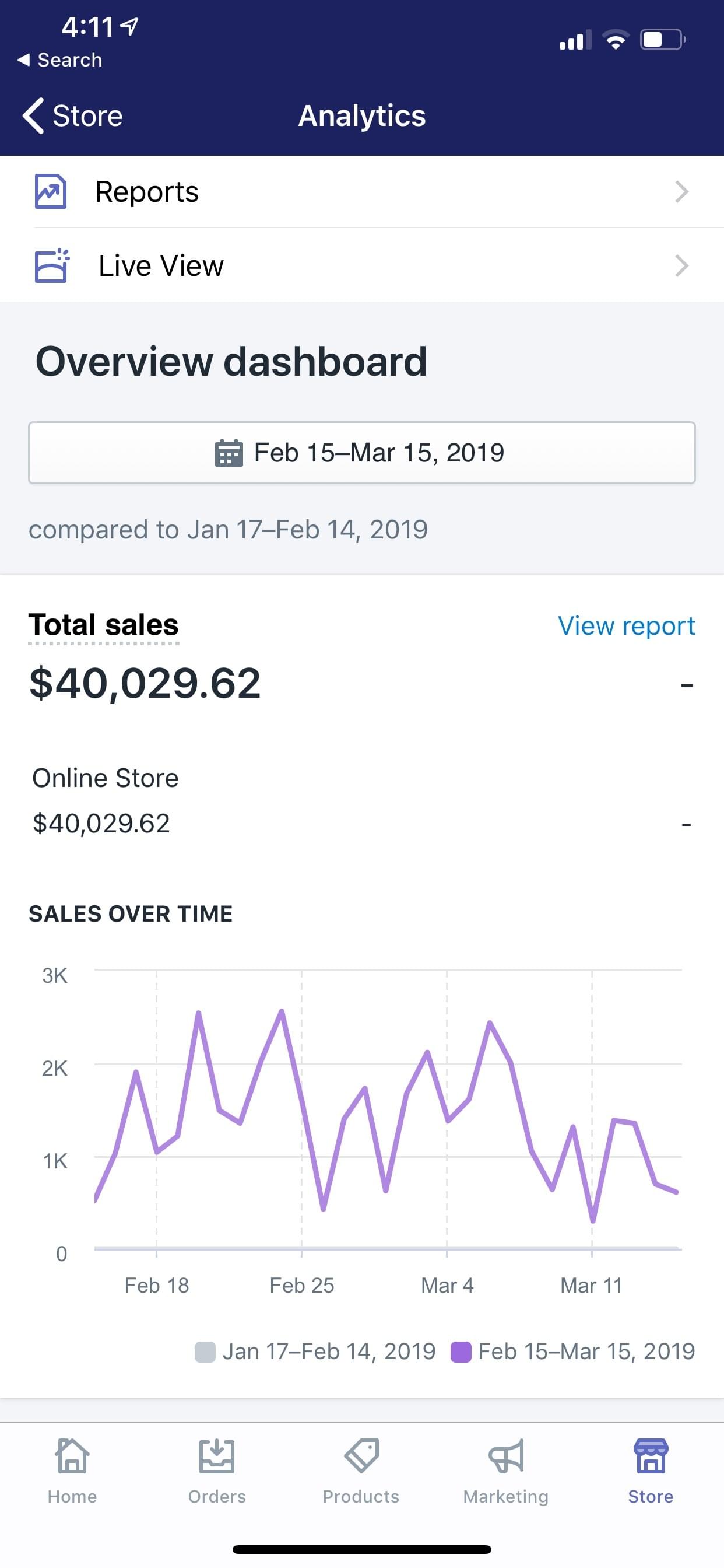Viewport: 724px width, 1568px height.
Task: Open the Orders inbox icon
Action: coord(217,1456)
